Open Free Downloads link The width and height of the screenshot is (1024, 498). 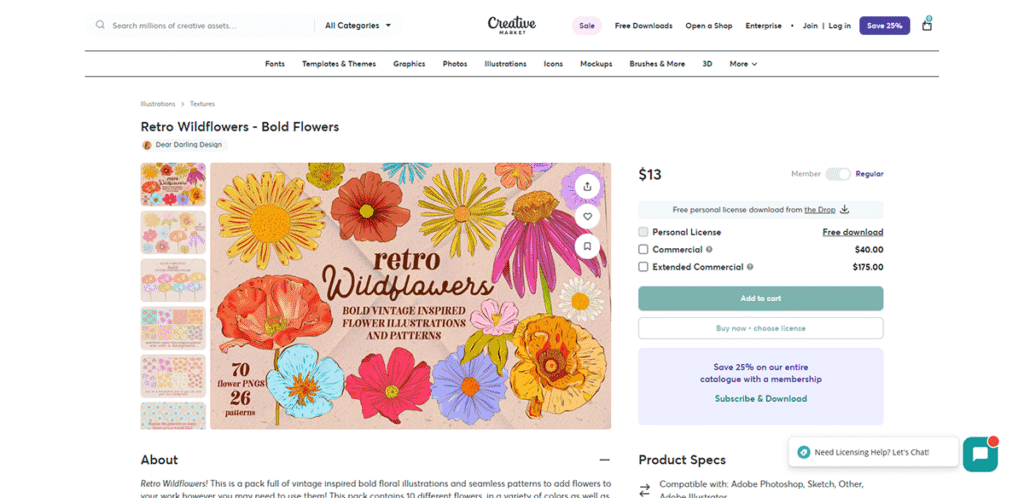point(643,26)
